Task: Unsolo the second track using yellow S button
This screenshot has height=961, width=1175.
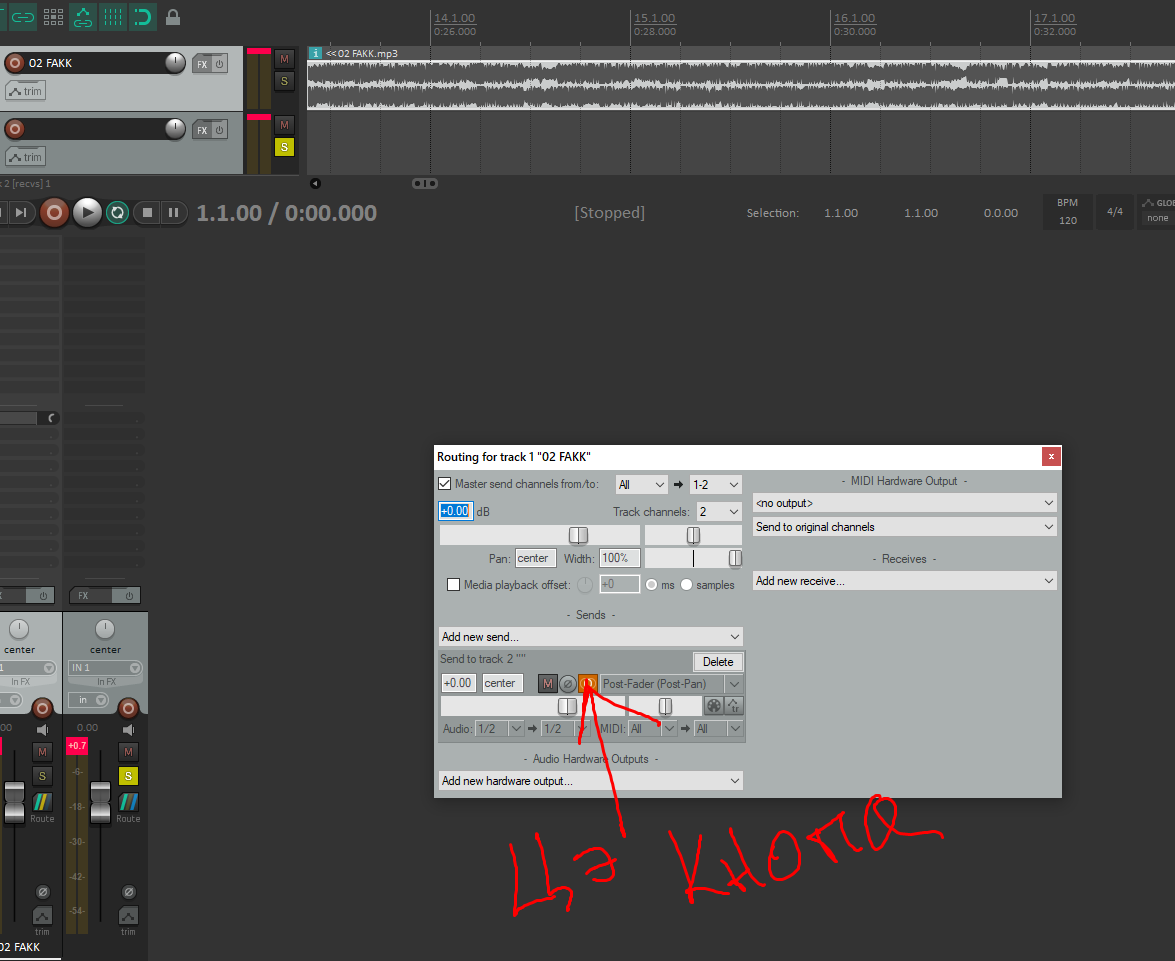Action: (x=284, y=147)
